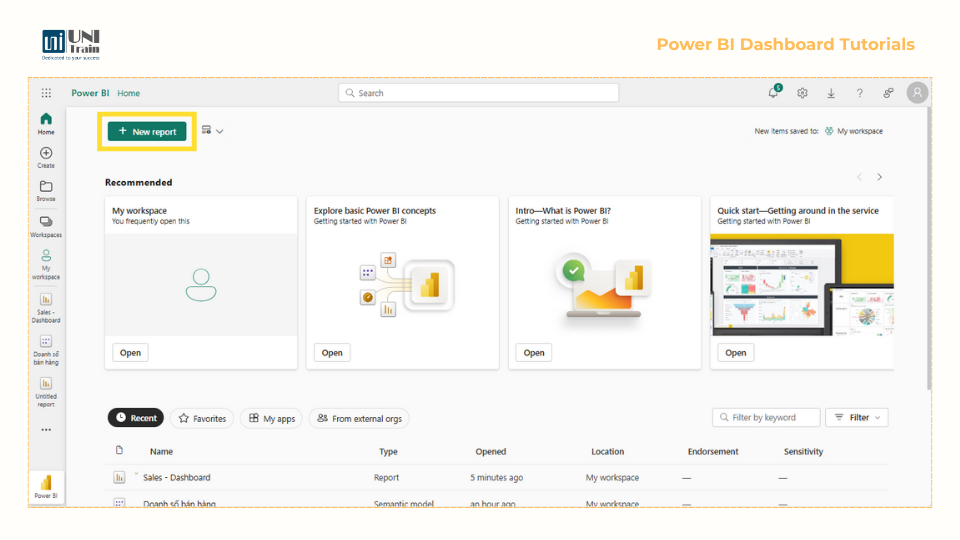Show previous recommended cards arrow

pos(860,177)
